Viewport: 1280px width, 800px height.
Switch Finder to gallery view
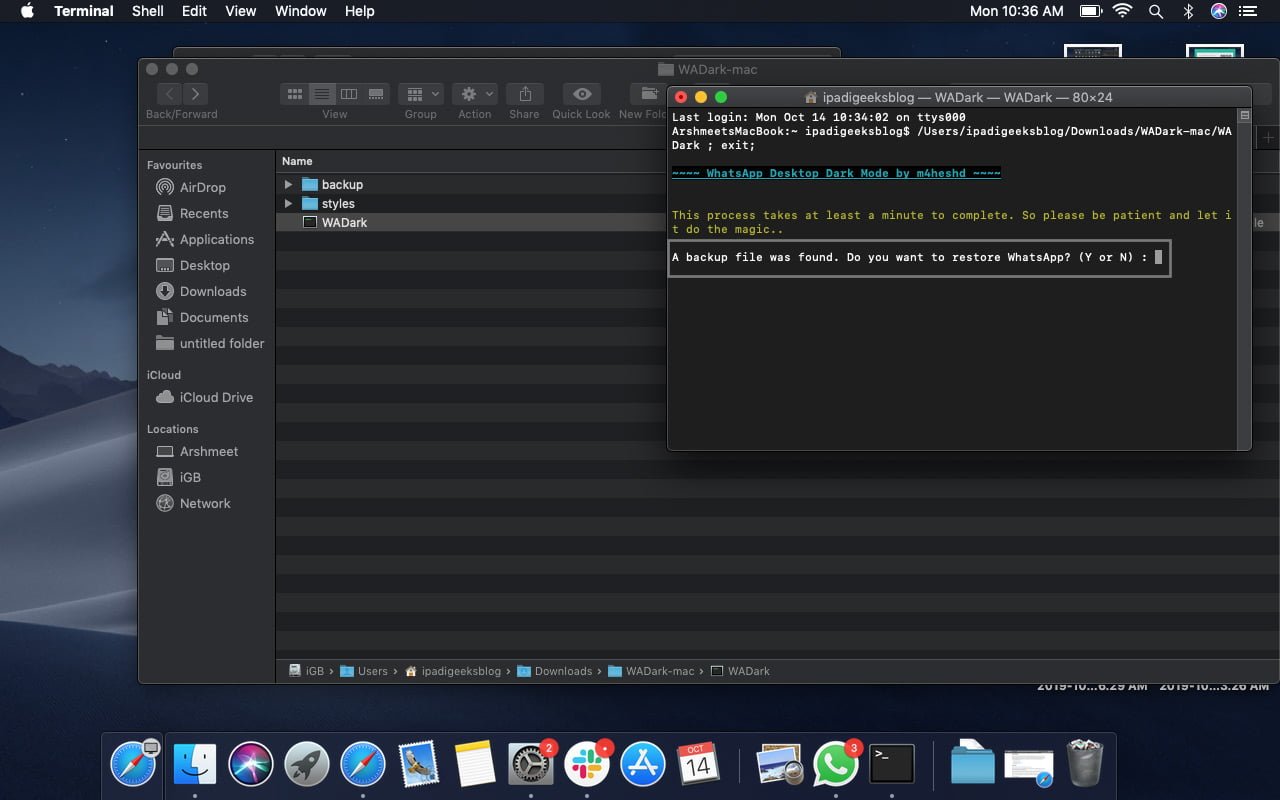coord(375,94)
